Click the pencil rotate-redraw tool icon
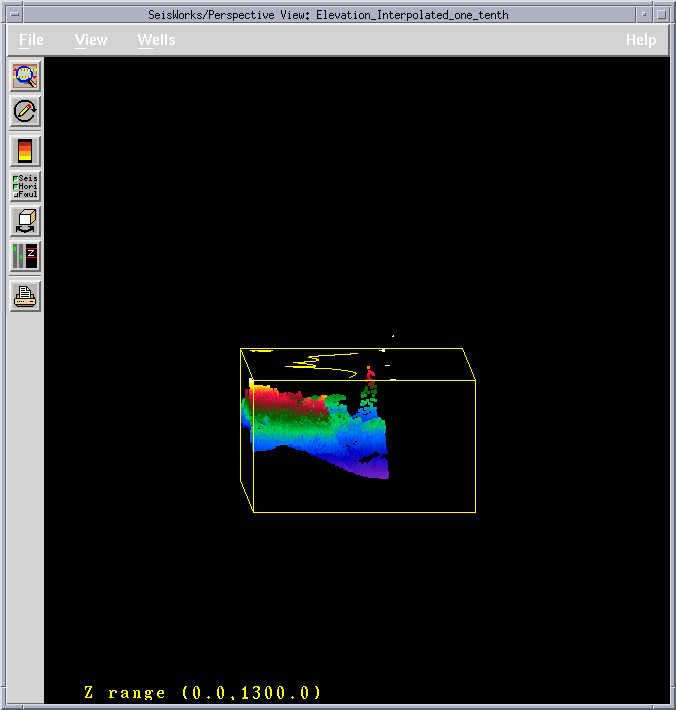 tap(25, 111)
